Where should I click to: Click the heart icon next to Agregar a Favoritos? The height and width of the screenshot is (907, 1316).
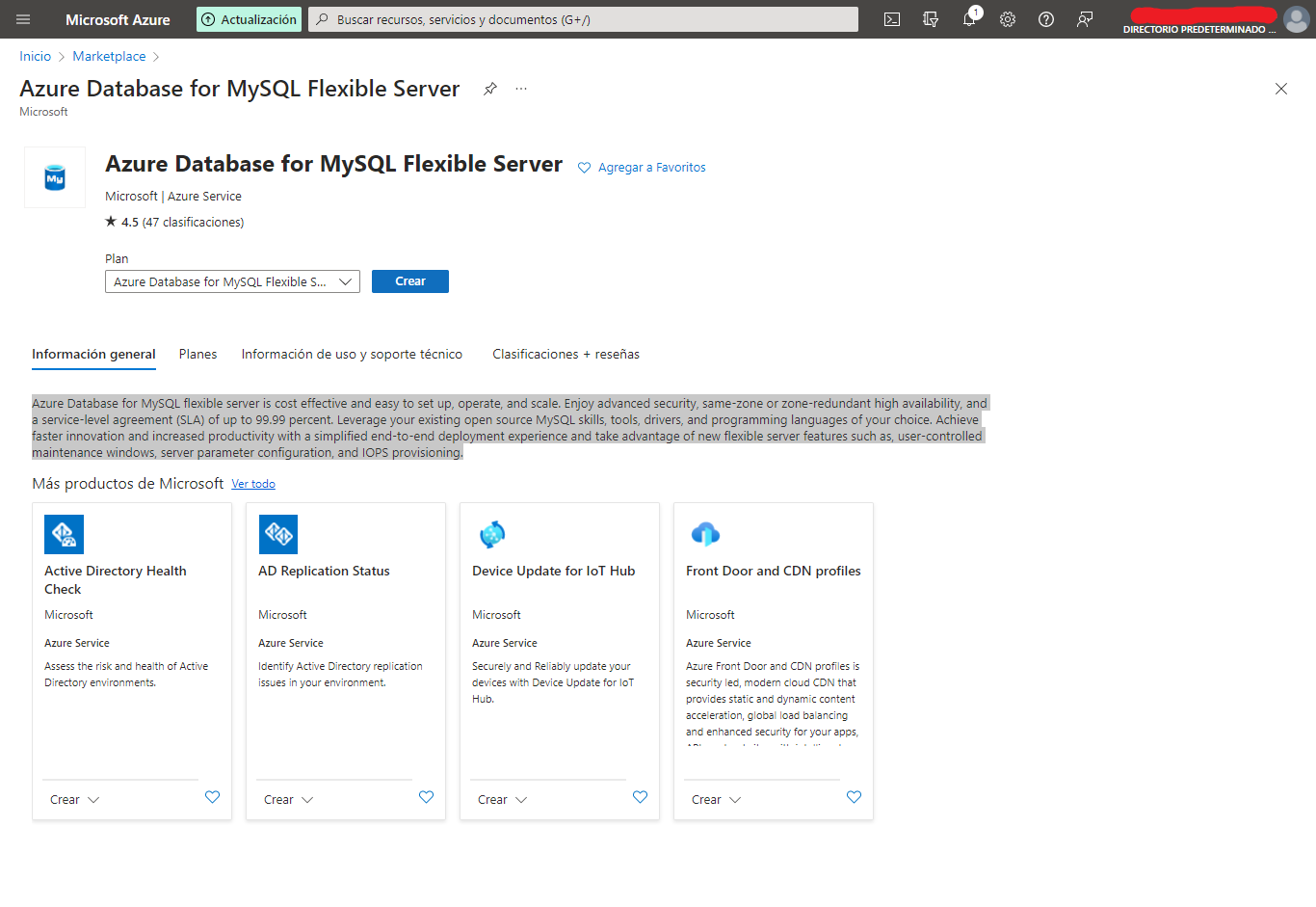pos(584,168)
